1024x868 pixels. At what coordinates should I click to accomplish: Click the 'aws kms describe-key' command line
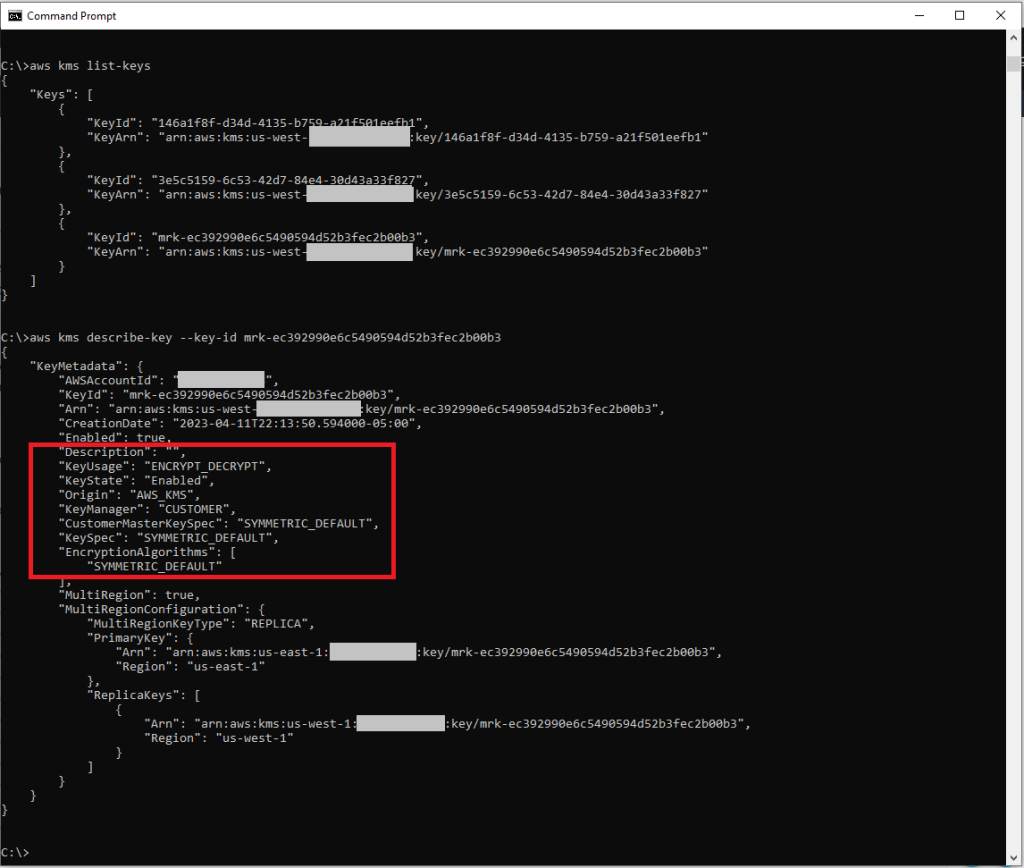tap(251, 338)
